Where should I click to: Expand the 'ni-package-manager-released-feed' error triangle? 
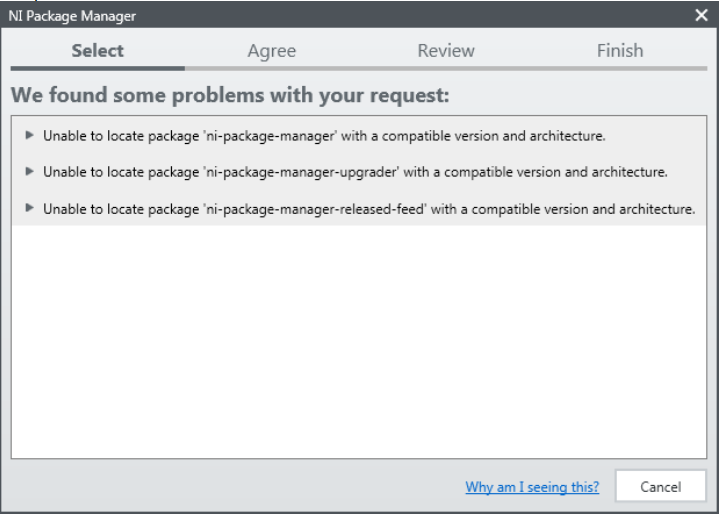click(29, 208)
